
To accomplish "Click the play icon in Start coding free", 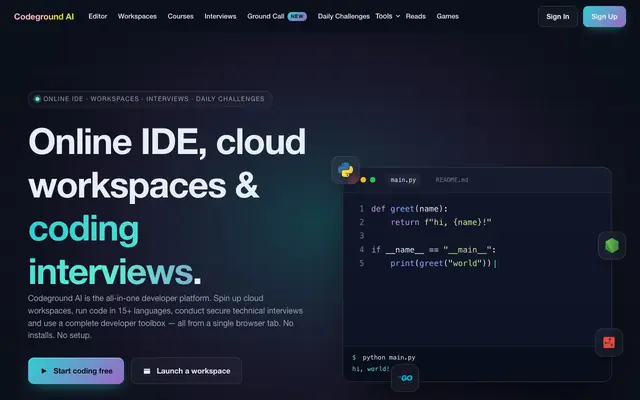I will [x=44, y=371].
